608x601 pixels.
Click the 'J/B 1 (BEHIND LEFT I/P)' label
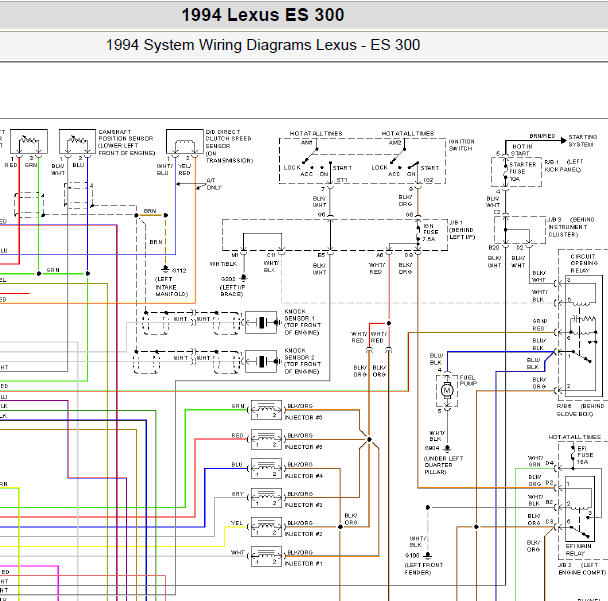(462, 230)
